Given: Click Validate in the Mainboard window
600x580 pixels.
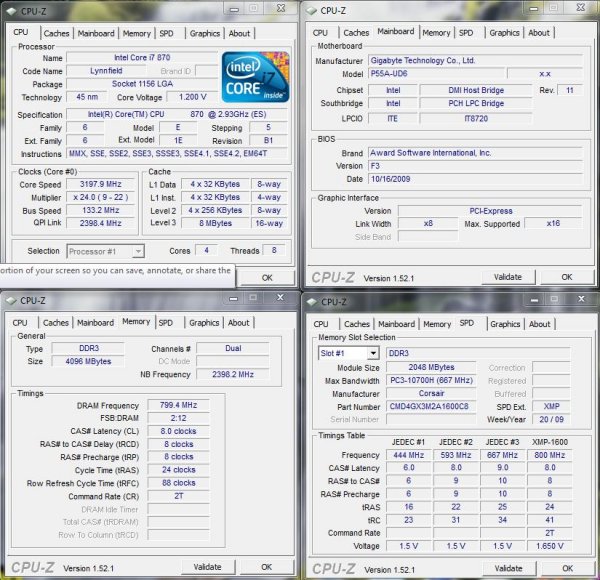Looking at the screenshot, I should pos(508,277).
